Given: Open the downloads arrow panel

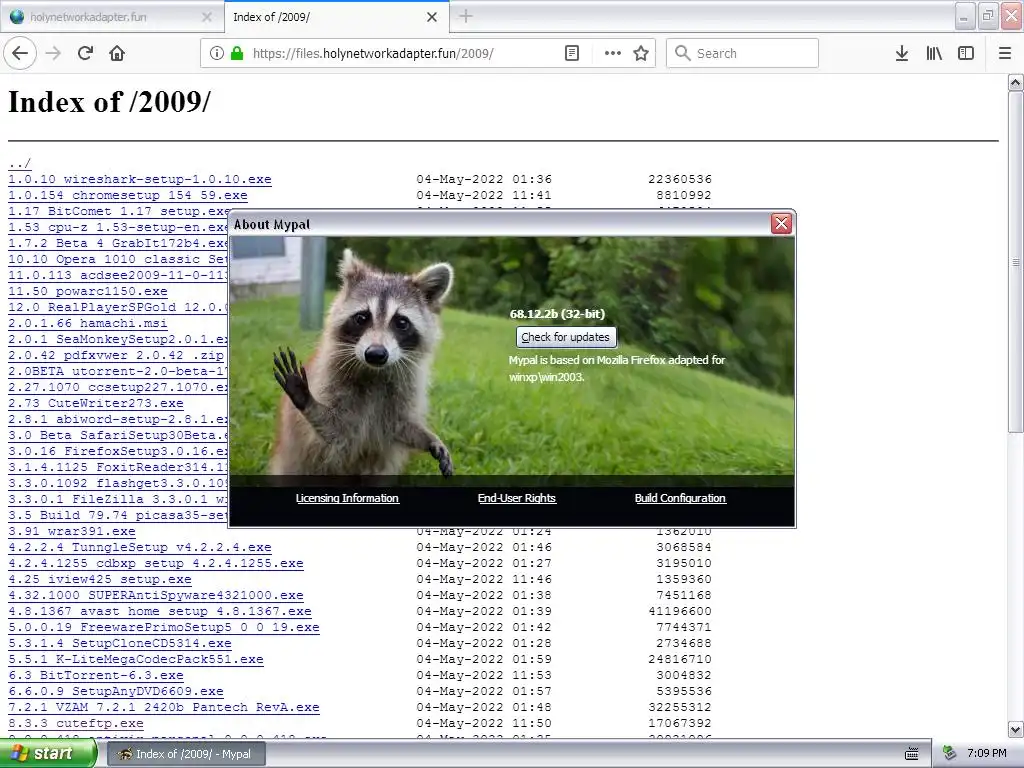Looking at the screenshot, I should pos(902,54).
